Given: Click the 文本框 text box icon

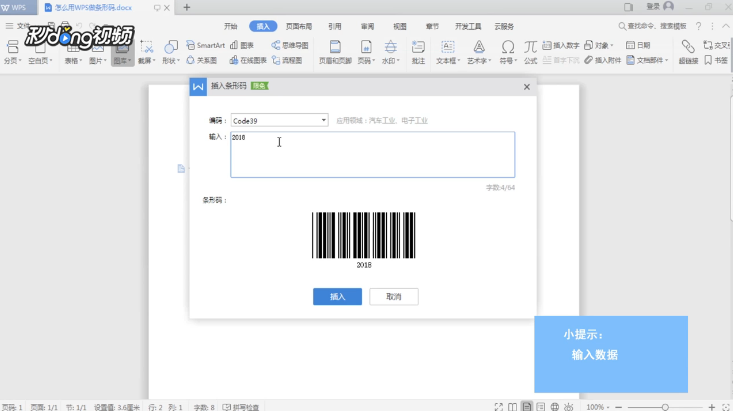Looking at the screenshot, I should pos(447,47).
